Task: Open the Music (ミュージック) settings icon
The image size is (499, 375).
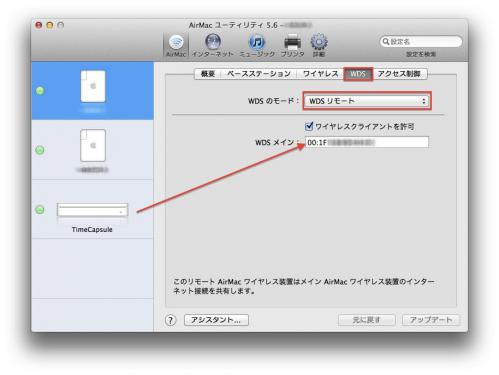Action: click(x=257, y=45)
